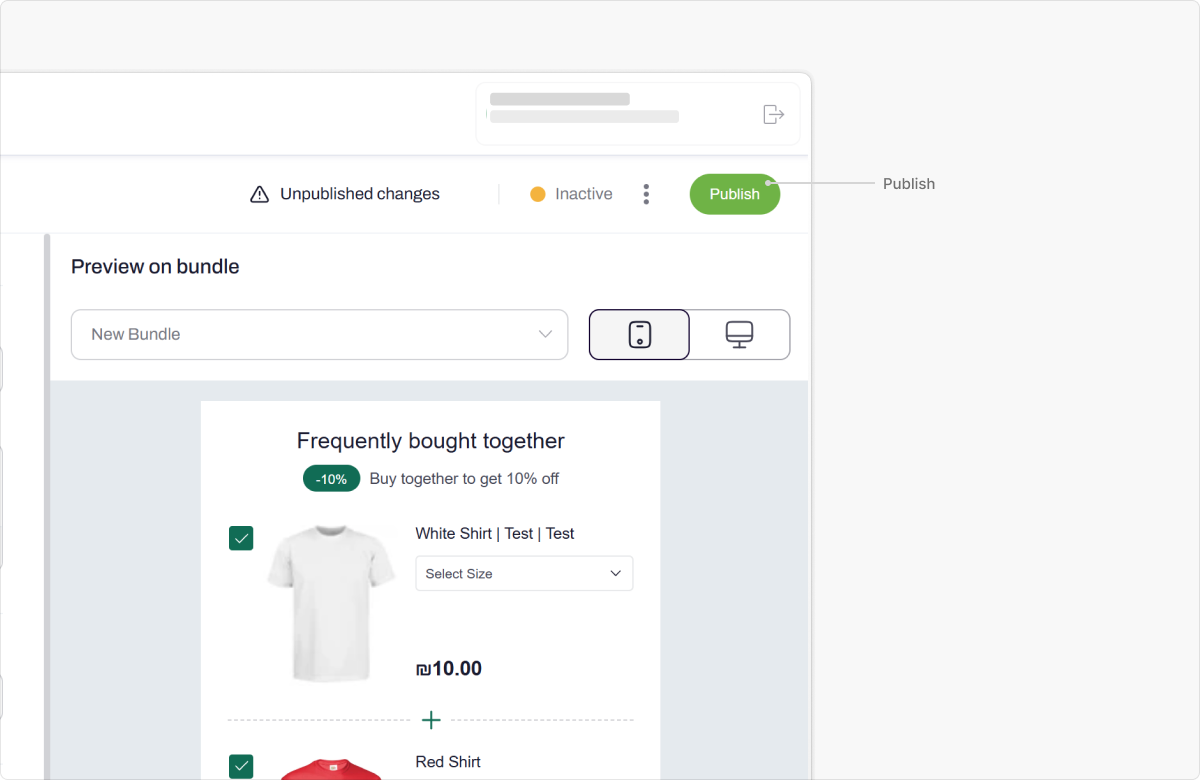Uncheck the White Shirt checkbox
The image size is (1200, 780).
tap(241, 538)
